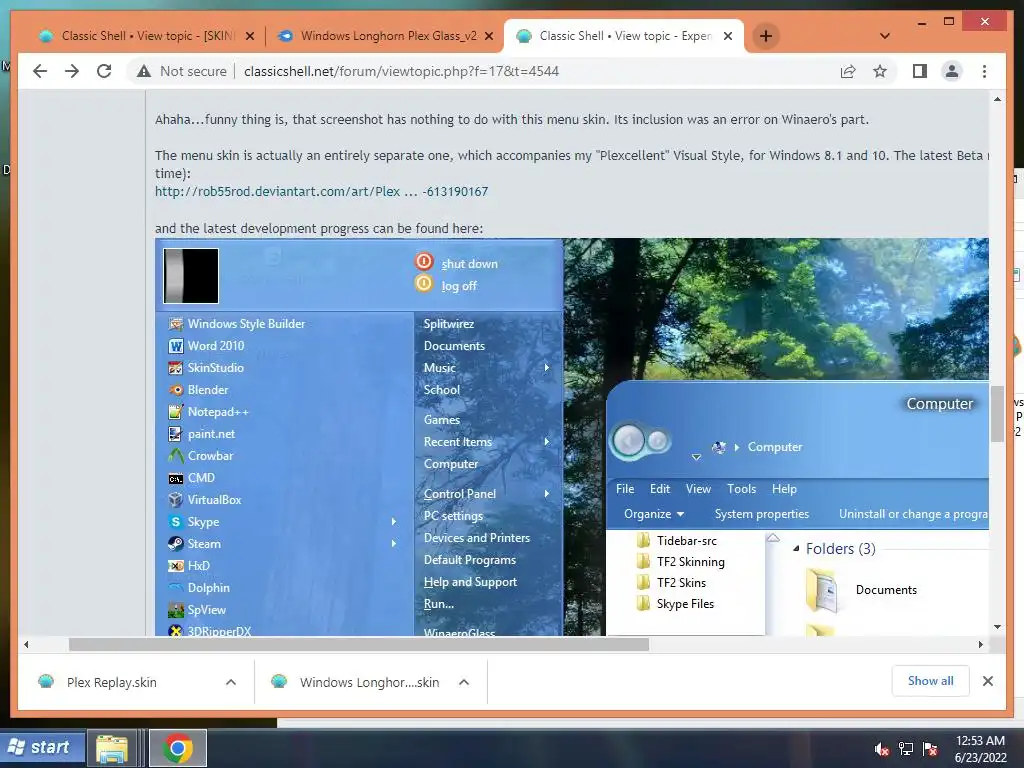Click the scroll left arrow
This screenshot has height=768, width=1024.
[x=26, y=645]
